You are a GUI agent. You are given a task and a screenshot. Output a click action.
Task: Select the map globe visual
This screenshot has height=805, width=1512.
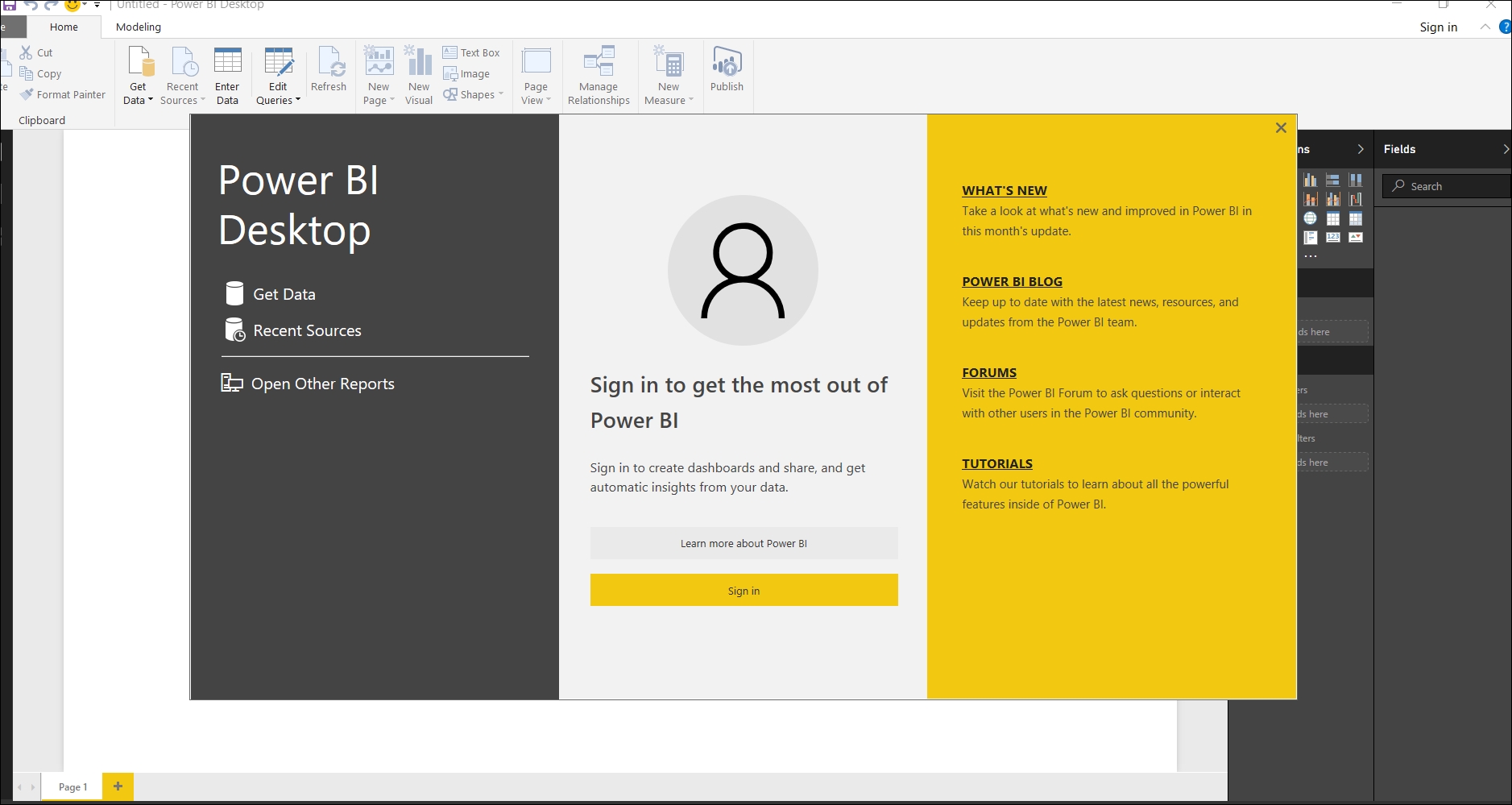coord(1311,218)
